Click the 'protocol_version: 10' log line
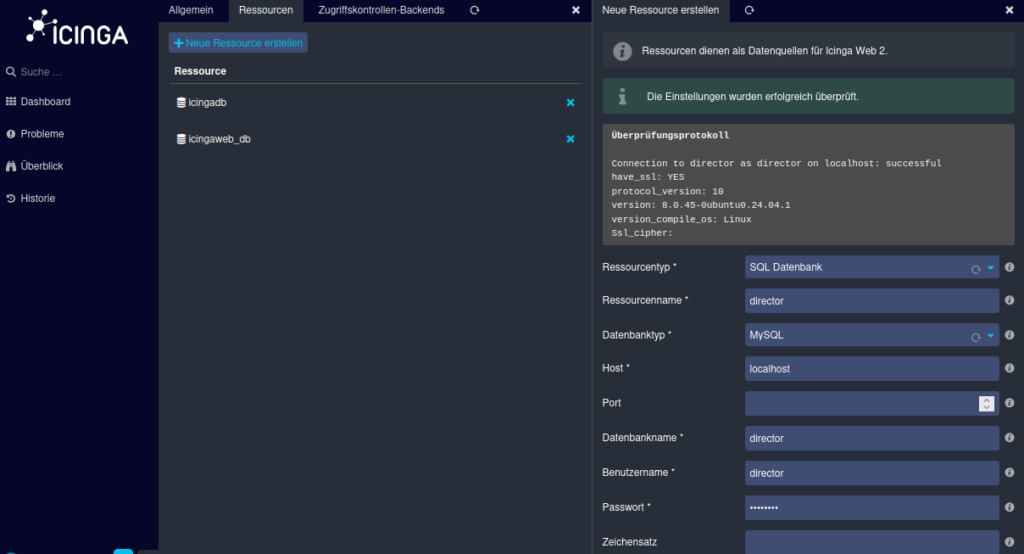Screen dimensions: 1024x554 667,191
